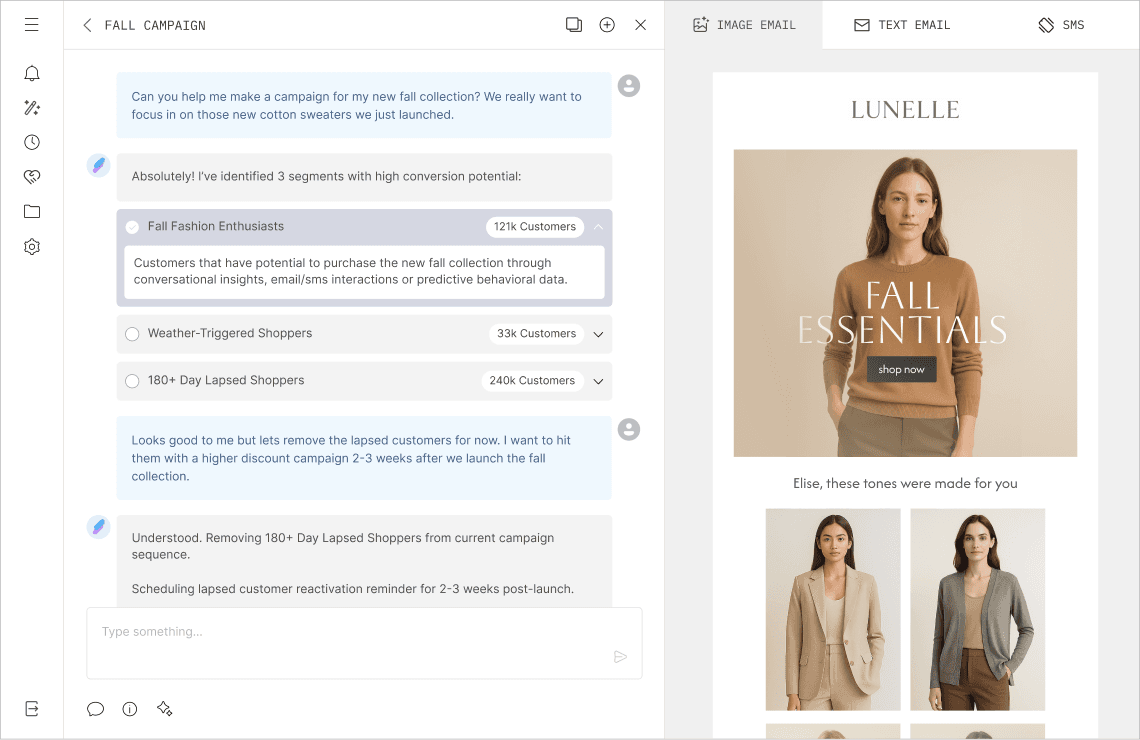
Task: Click the sparkle AI icon below input
Action: click(164, 709)
